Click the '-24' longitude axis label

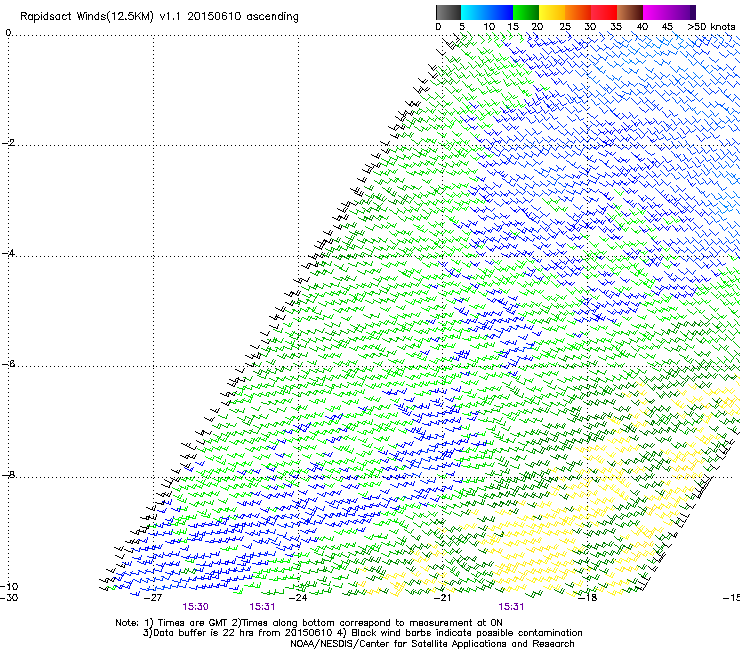click(x=298, y=597)
